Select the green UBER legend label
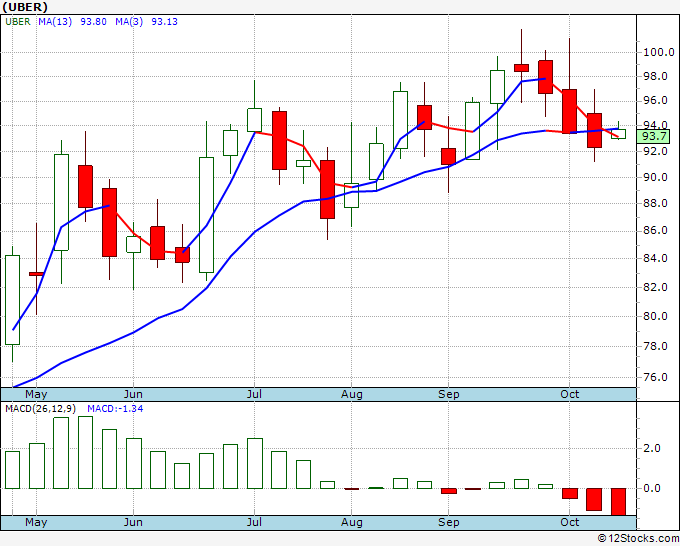 click(x=18, y=22)
